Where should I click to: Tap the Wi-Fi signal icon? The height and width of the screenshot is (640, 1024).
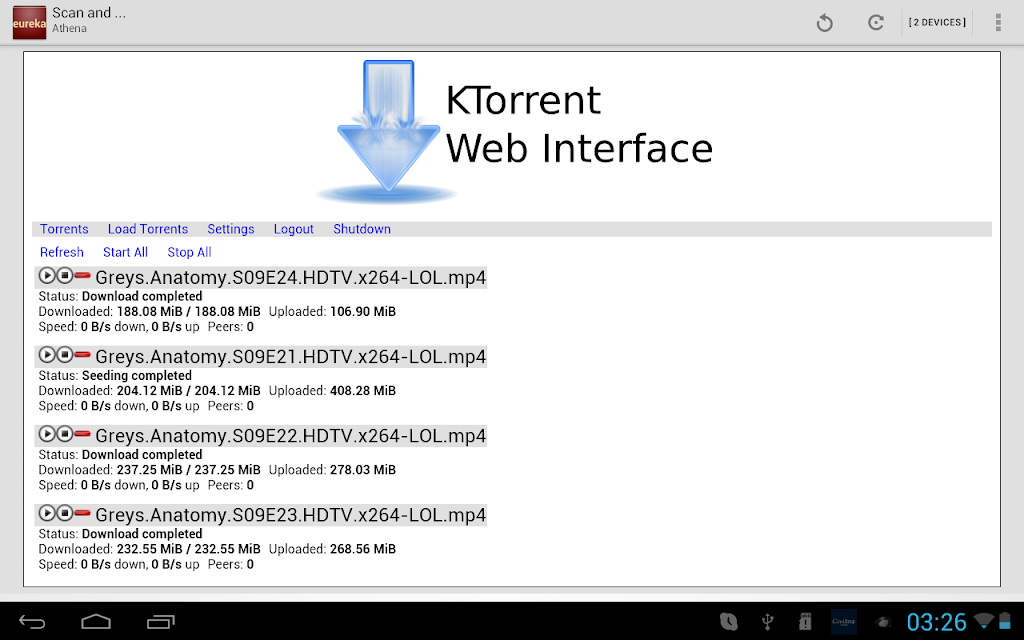[x=984, y=620]
